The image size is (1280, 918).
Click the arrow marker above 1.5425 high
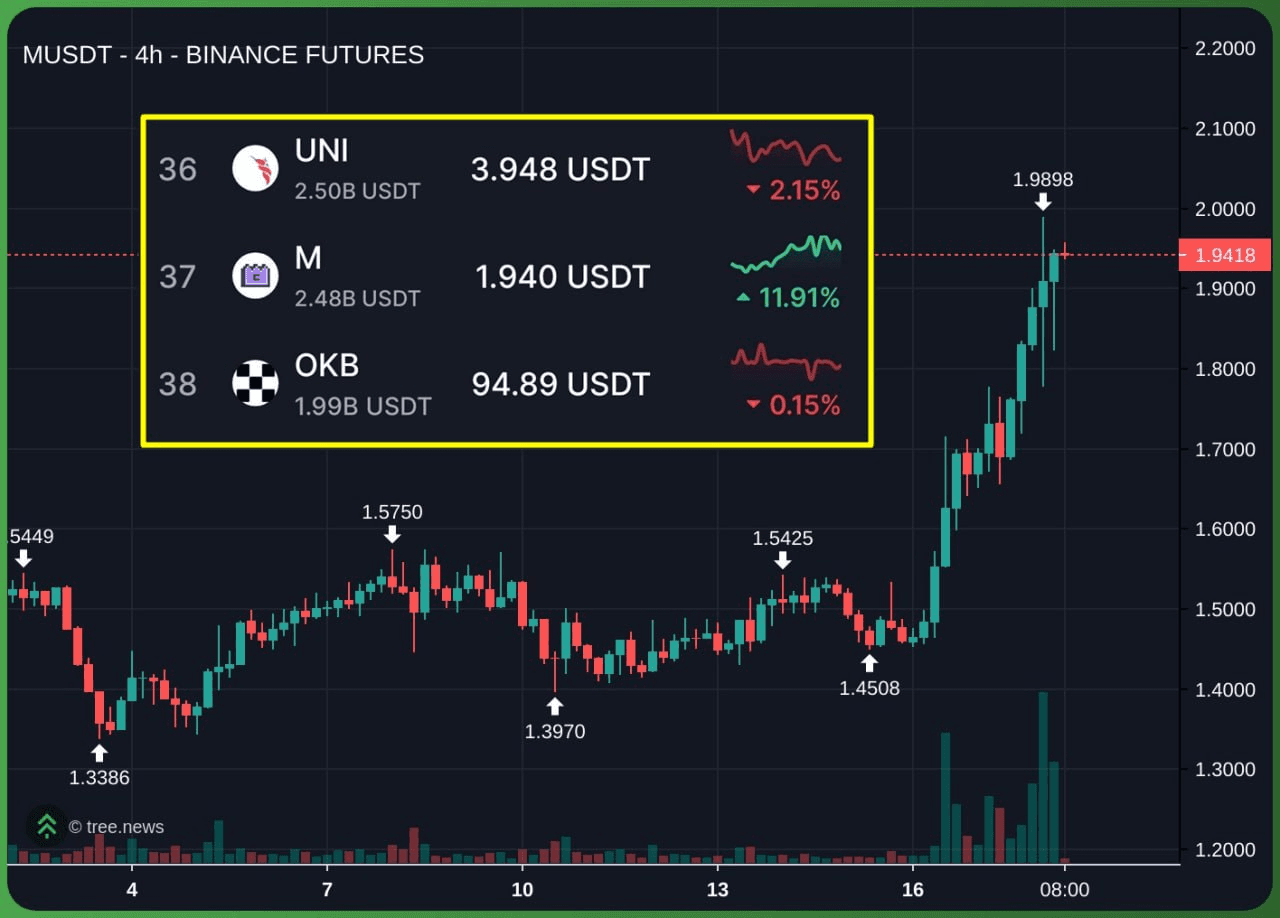[x=783, y=561]
